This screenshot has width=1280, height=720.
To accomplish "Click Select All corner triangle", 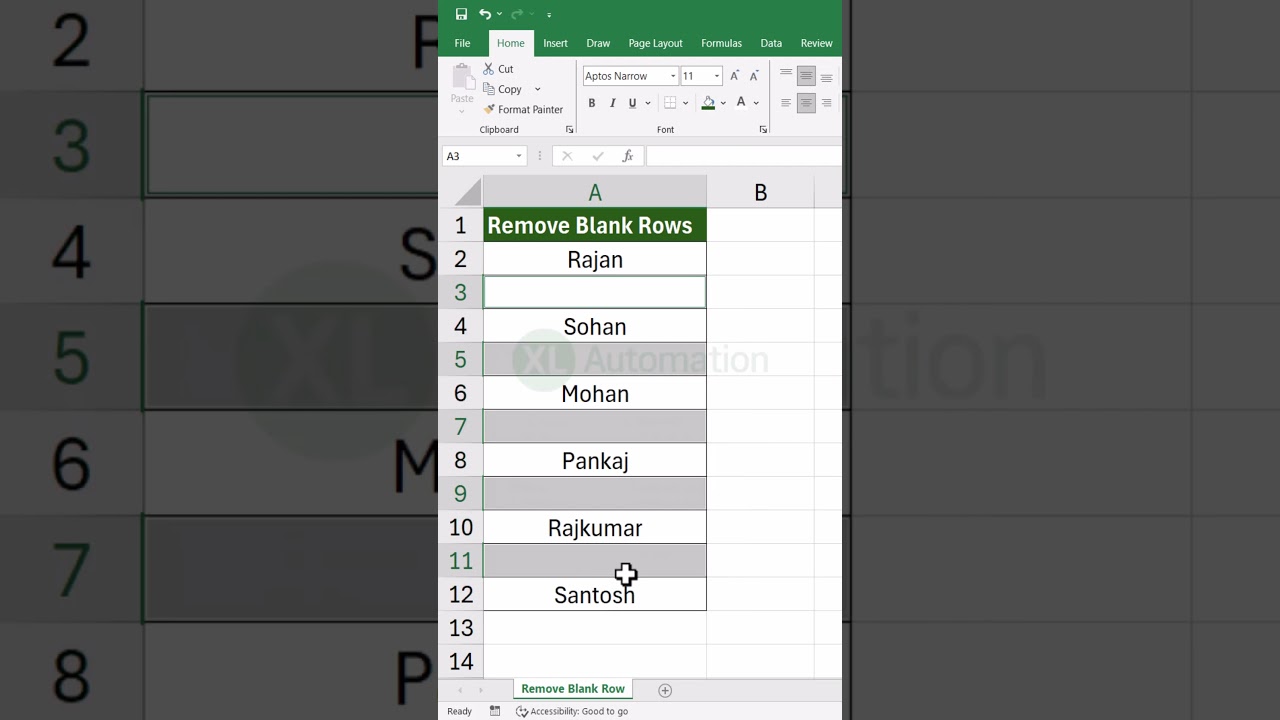I will pos(467,192).
